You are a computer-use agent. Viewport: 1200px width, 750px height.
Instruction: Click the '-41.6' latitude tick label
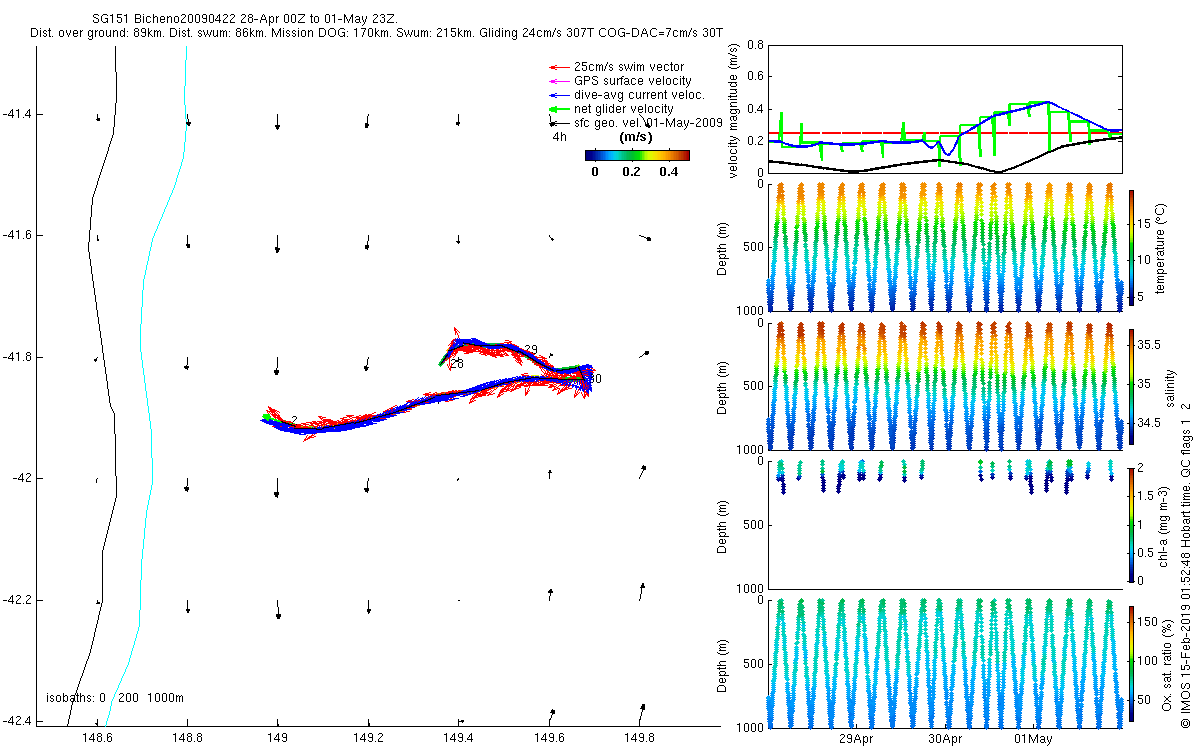16,235
